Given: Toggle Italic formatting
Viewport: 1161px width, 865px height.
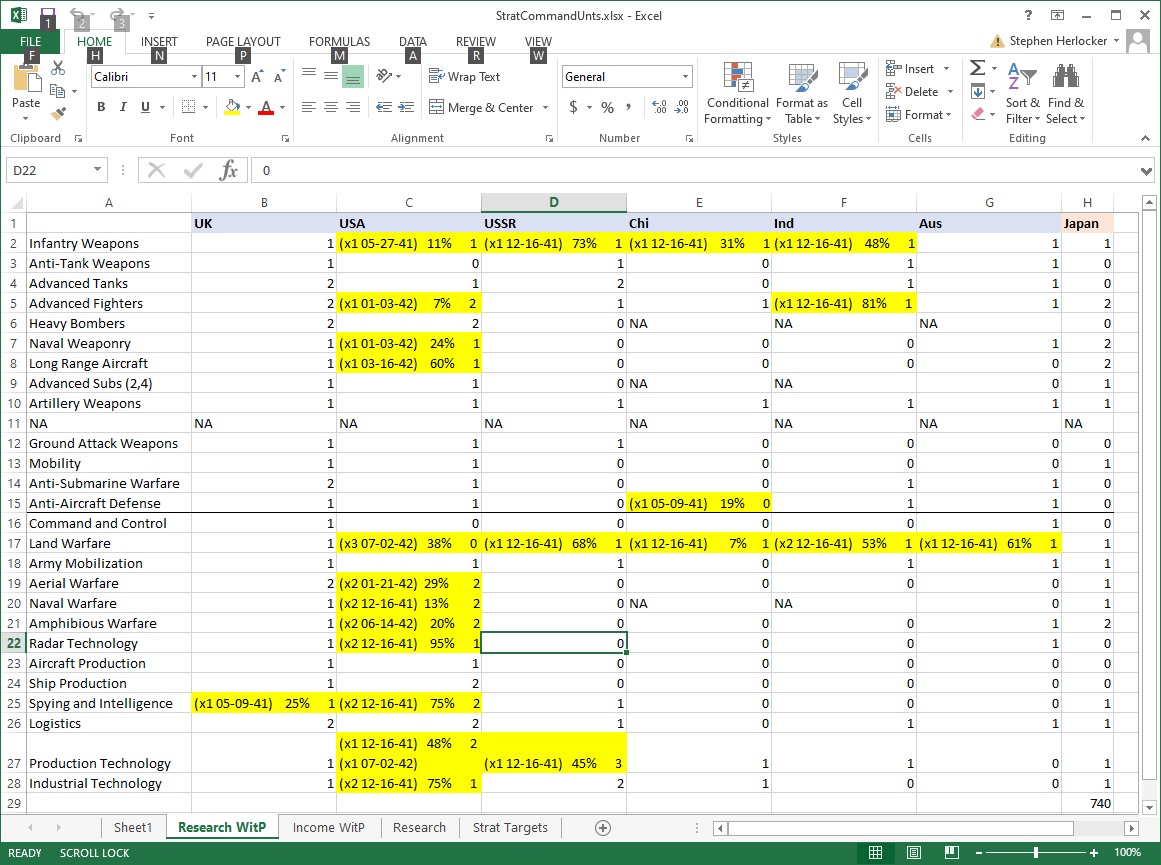Looking at the screenshot, I should [x=123, y=107].
